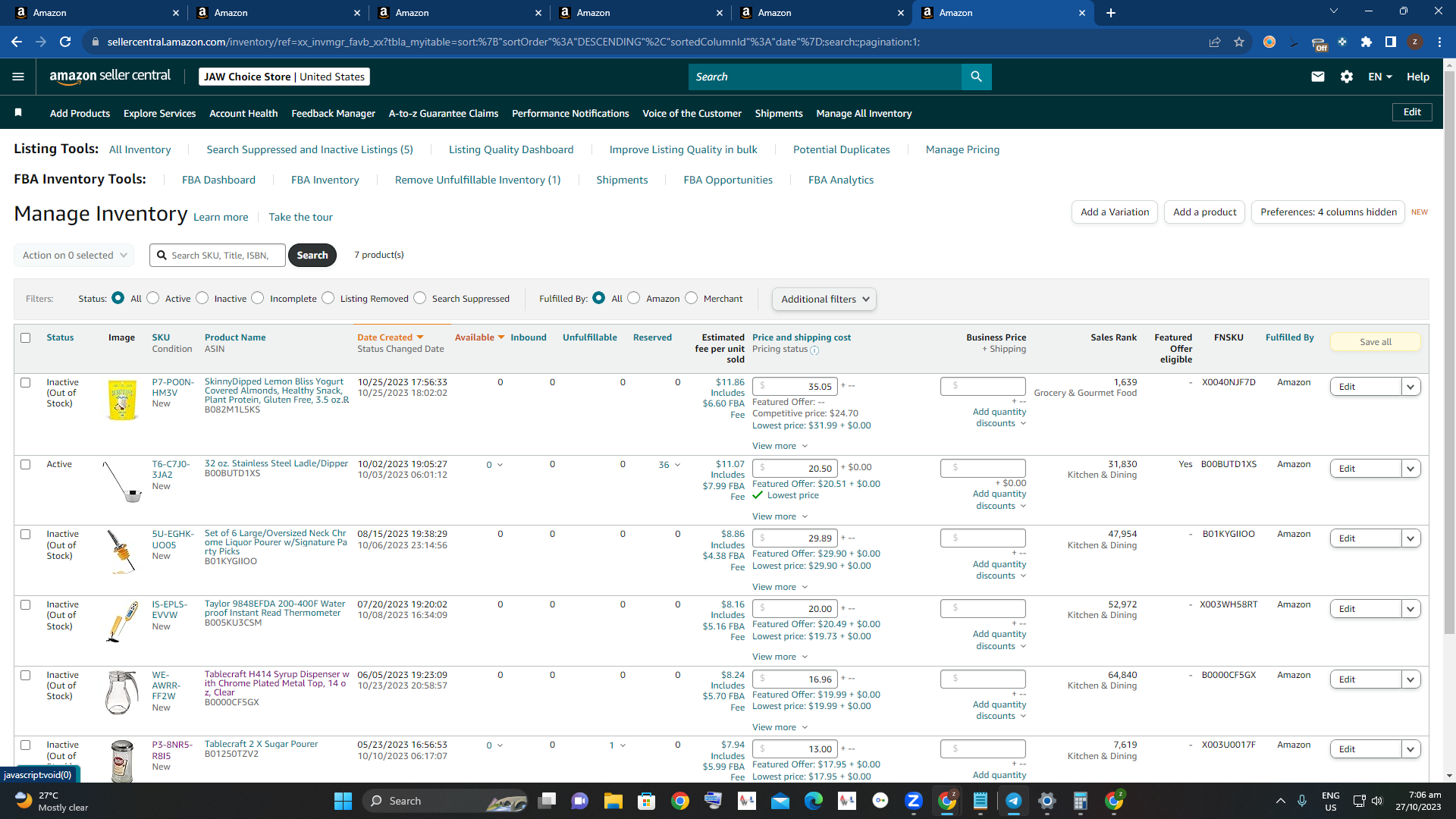Check the Stainless Steel Ladle row checkbox
This screenshot has height=819, width=1456.
26,464
